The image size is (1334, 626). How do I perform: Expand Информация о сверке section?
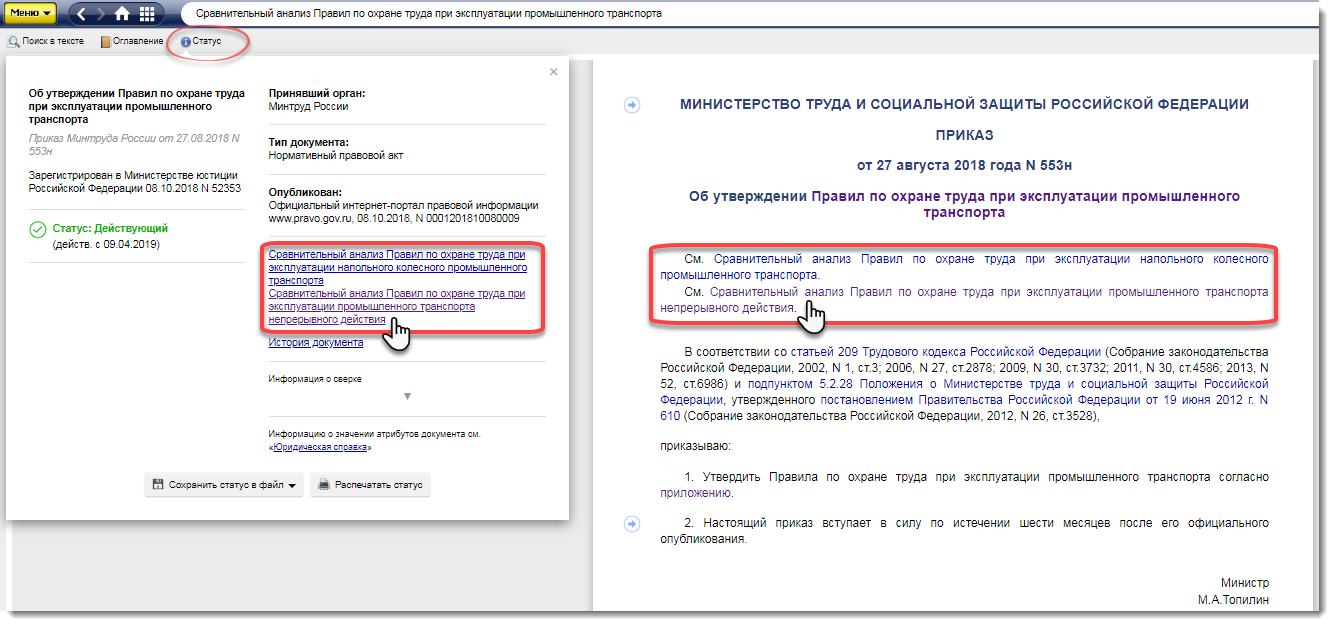406,396
